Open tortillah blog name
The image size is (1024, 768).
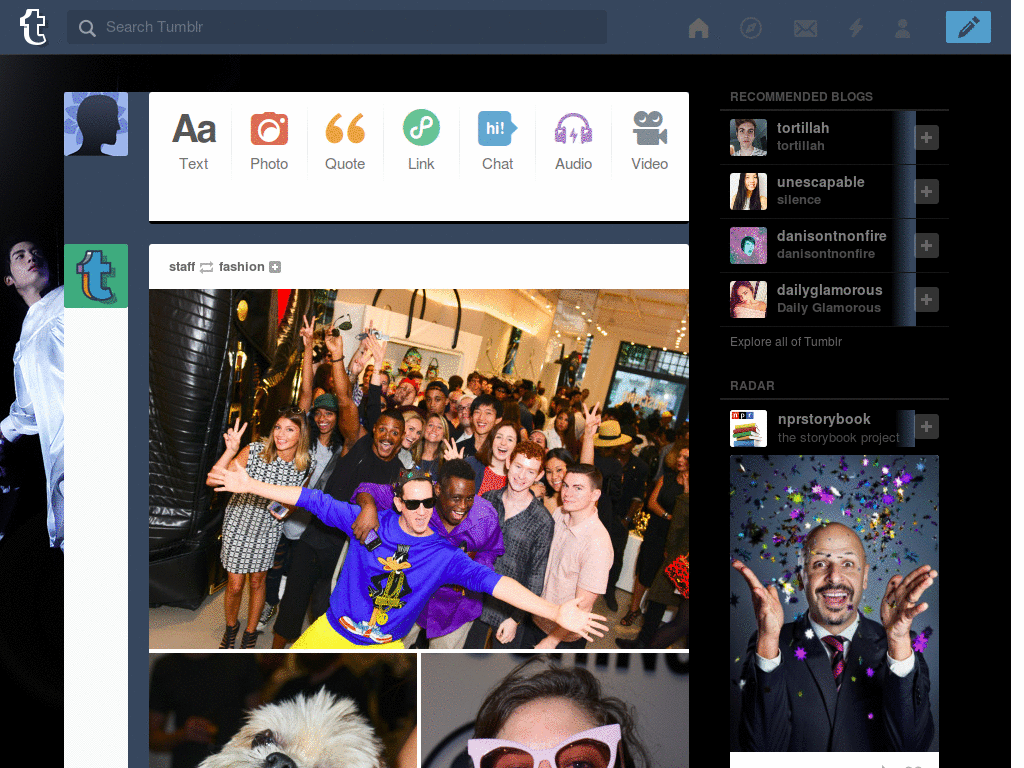click(803, 128)
